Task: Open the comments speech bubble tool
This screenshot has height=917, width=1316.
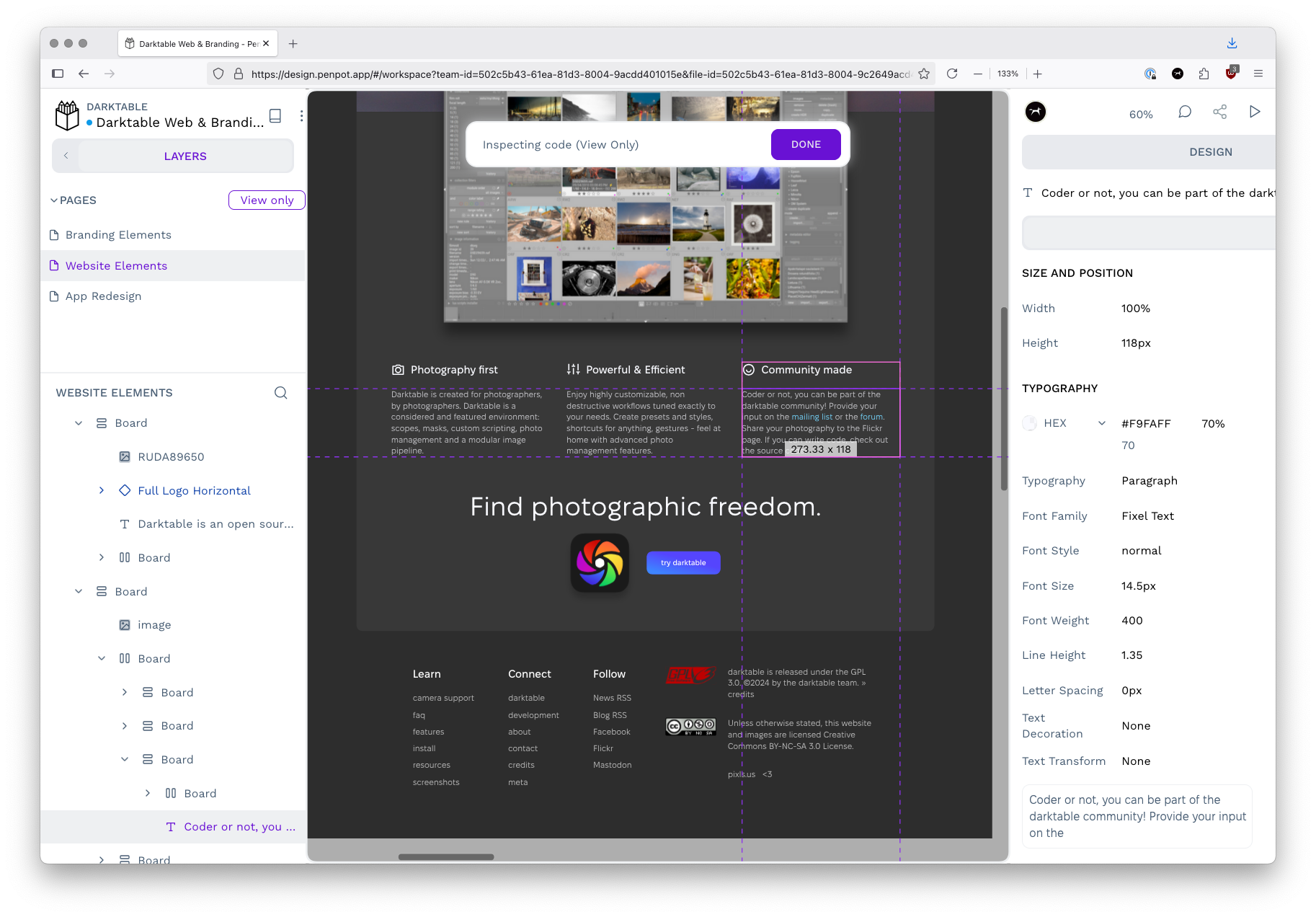Action: (1185, 112)
